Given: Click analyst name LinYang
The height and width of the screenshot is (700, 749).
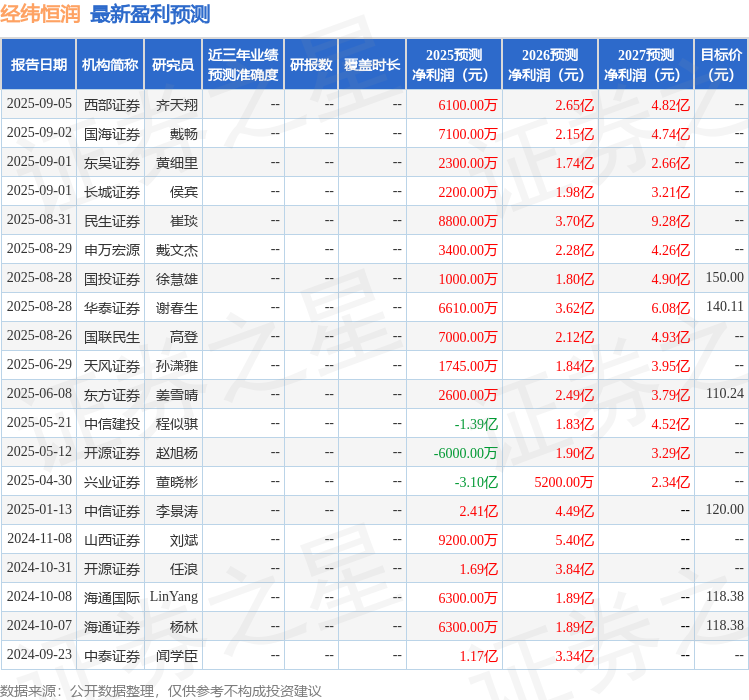Looking at the screenshot, I should point(174,597).
